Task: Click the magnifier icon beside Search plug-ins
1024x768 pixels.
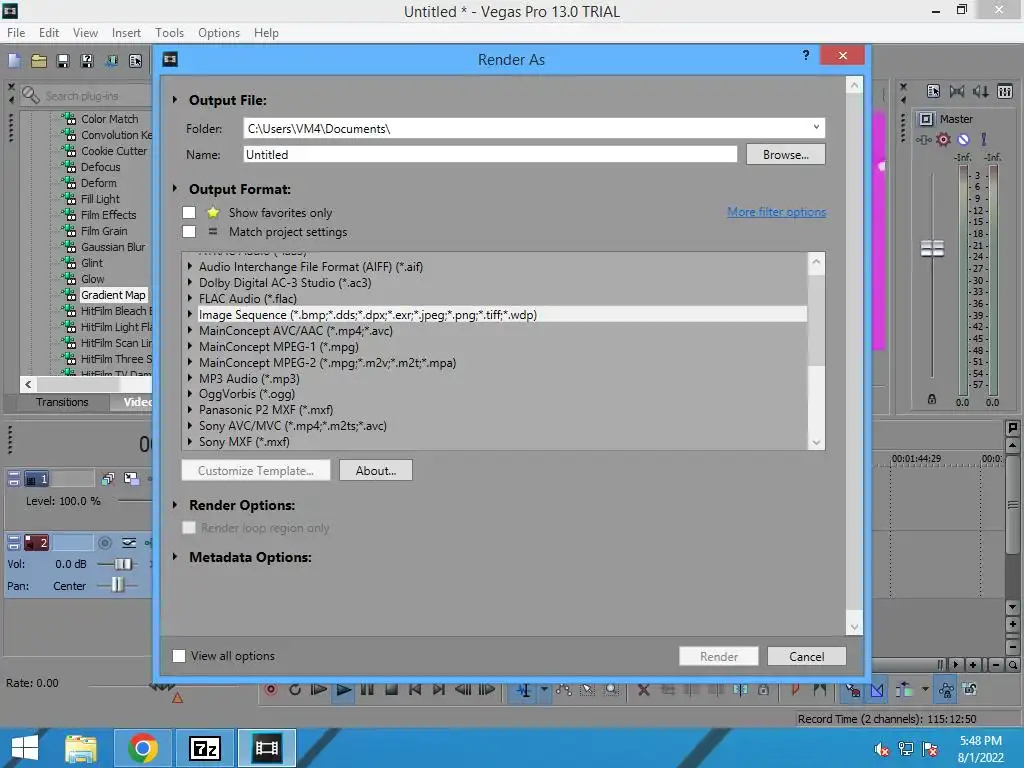Action: pos(30,95)
